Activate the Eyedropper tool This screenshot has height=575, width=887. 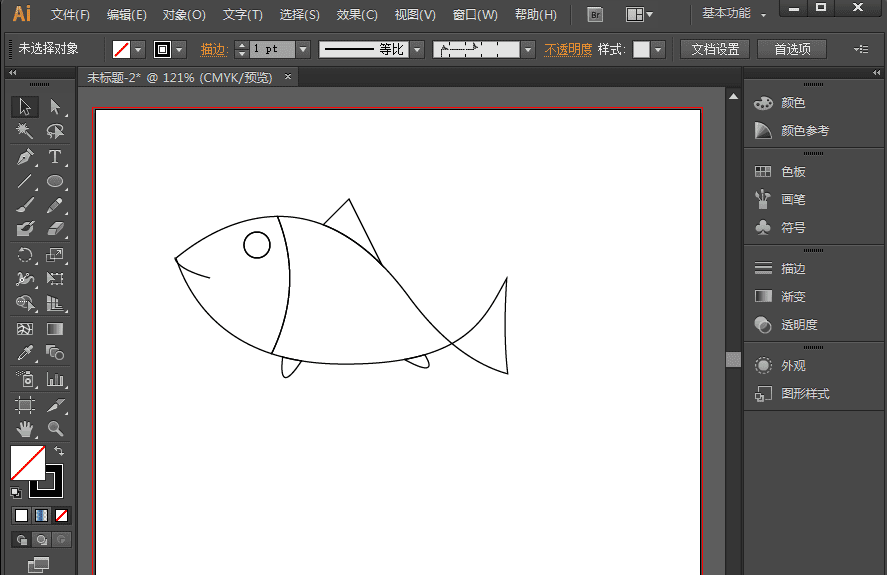tap(25, 353)
